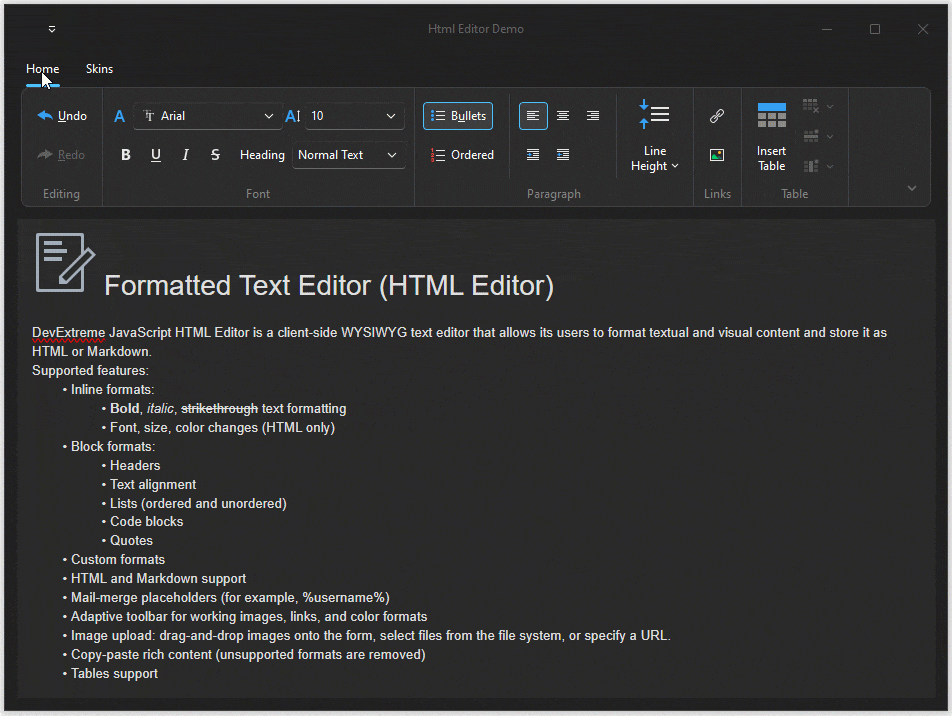Toggle the Bullets list formatting
Viewport: 952px width, 716px height.
click(x=457, y=115)
